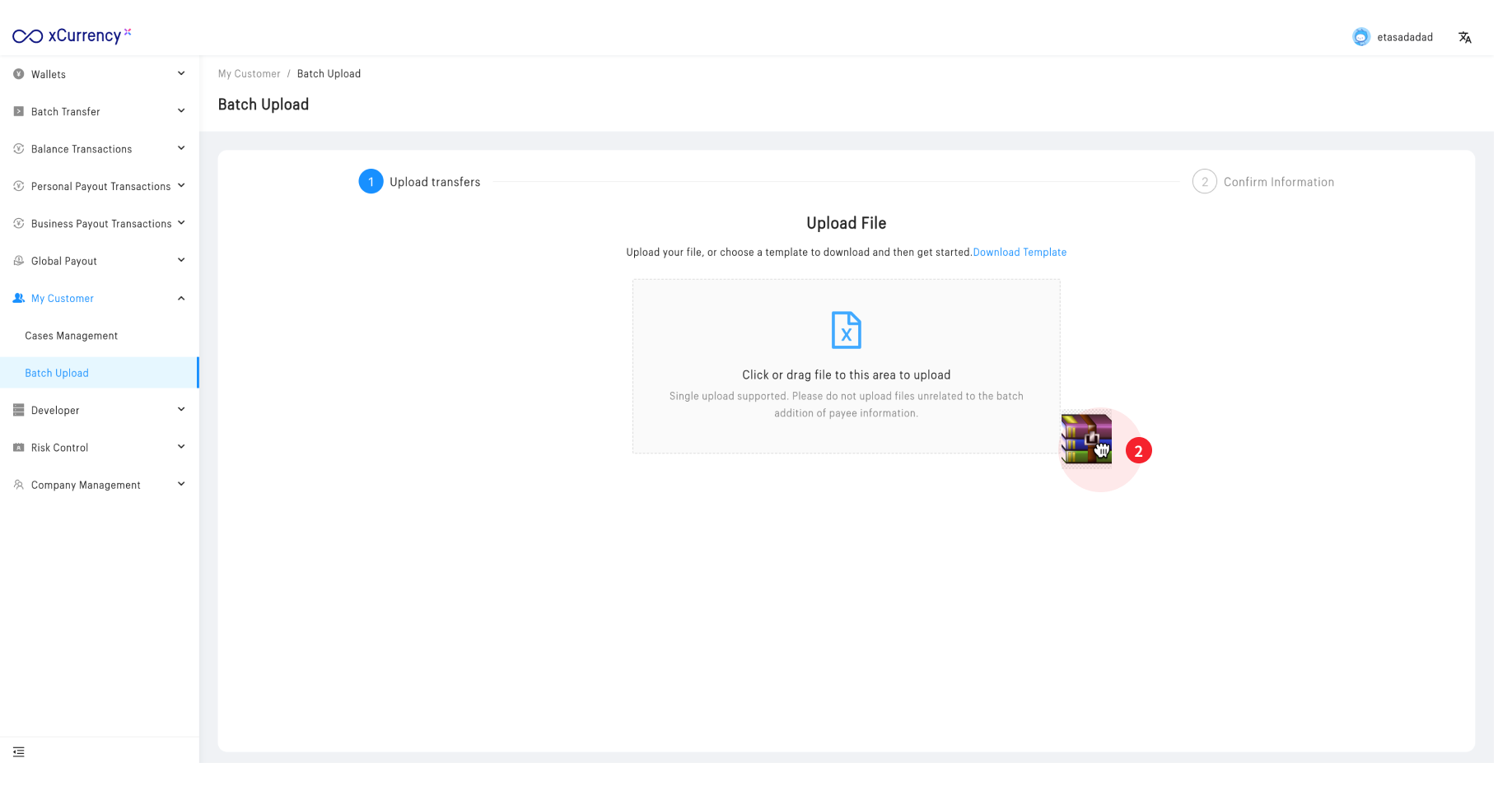Click the My Customer people icon

pos(18,298)
